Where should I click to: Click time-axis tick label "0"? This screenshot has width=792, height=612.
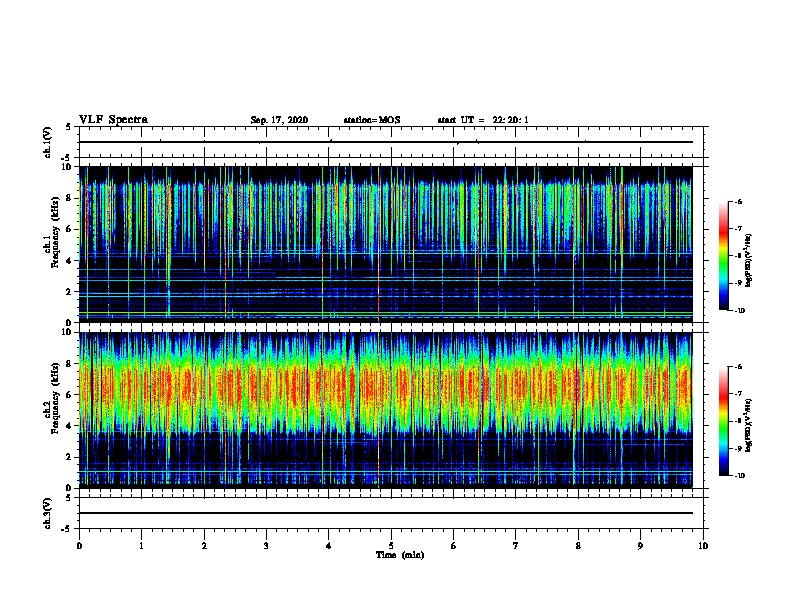click(x=79, y=545)
